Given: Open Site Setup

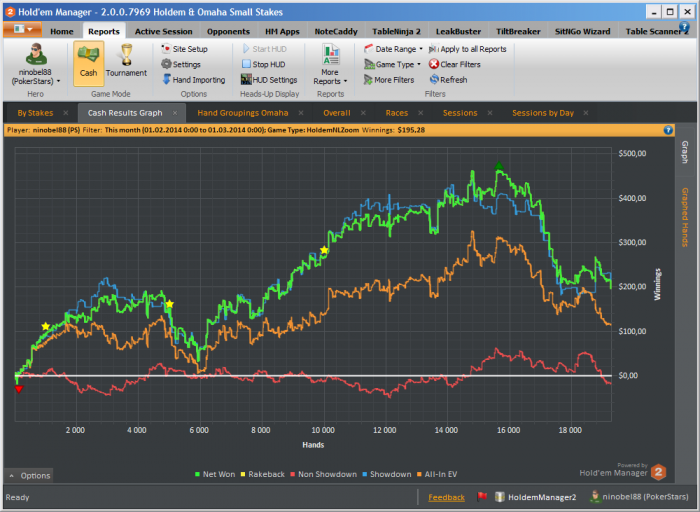Looking at the screenshot, I should (184, 49).
